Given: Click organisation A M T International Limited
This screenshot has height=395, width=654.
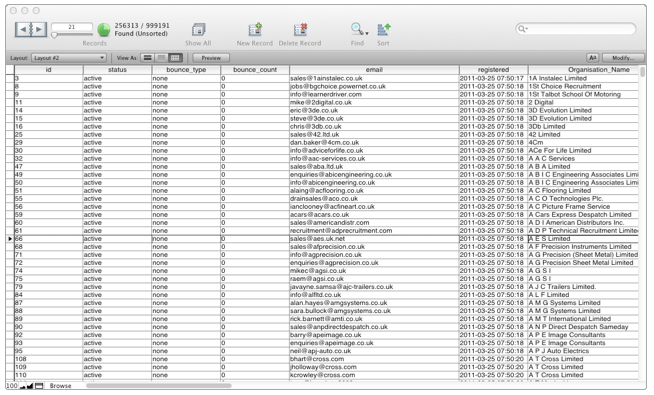Looking at the screenshot, I should 583,319.
